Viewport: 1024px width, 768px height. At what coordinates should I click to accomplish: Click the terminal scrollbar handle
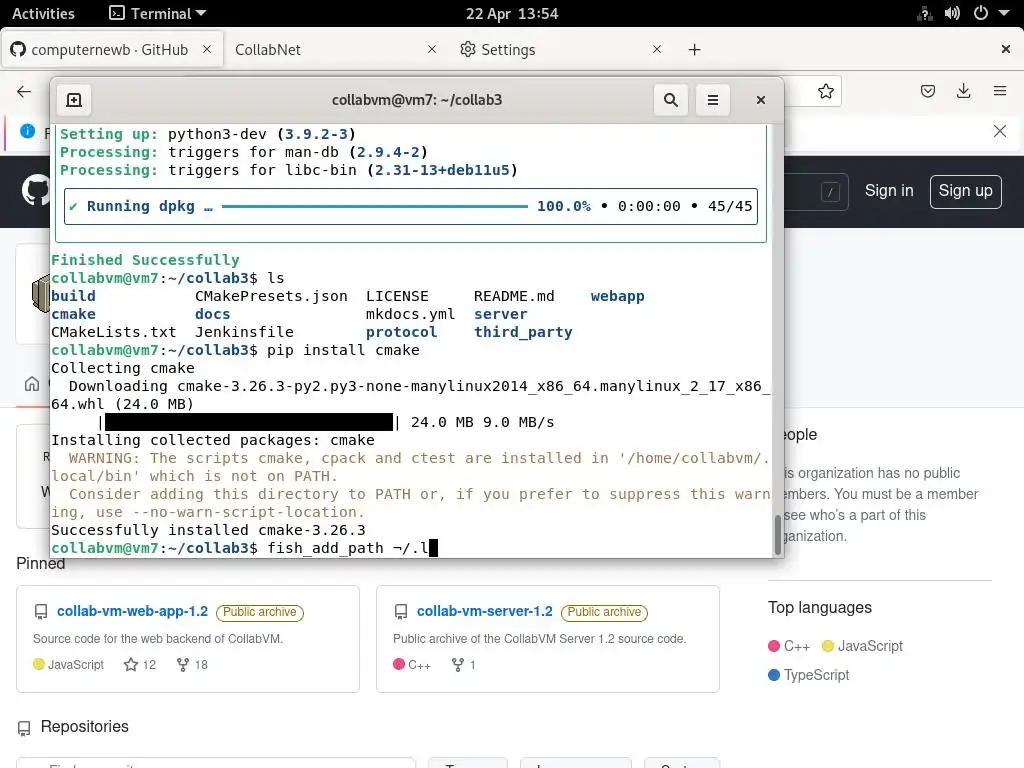[777, 534]
